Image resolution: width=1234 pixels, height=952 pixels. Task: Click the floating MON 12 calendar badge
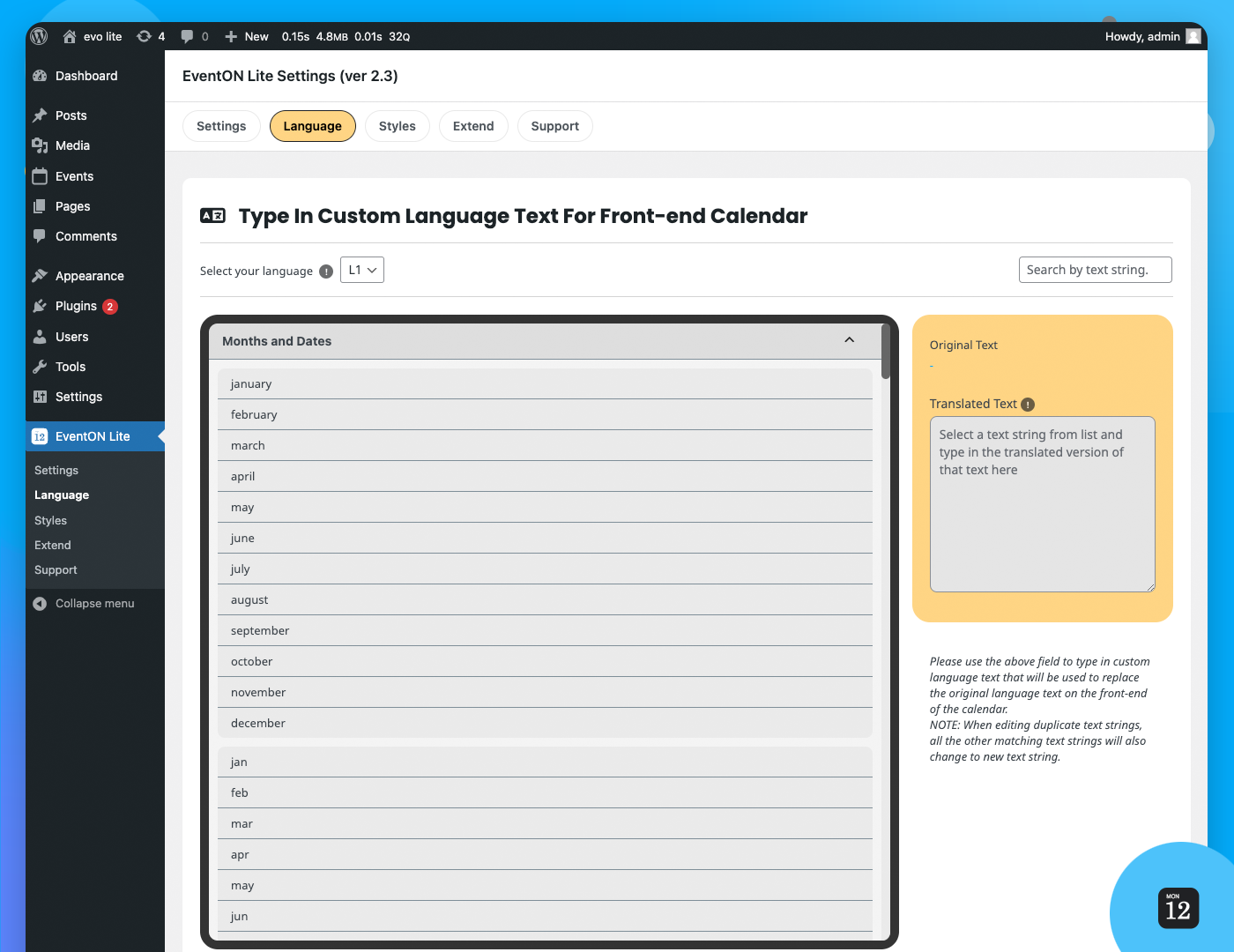pyautogui.click(x=1178, y=908)
